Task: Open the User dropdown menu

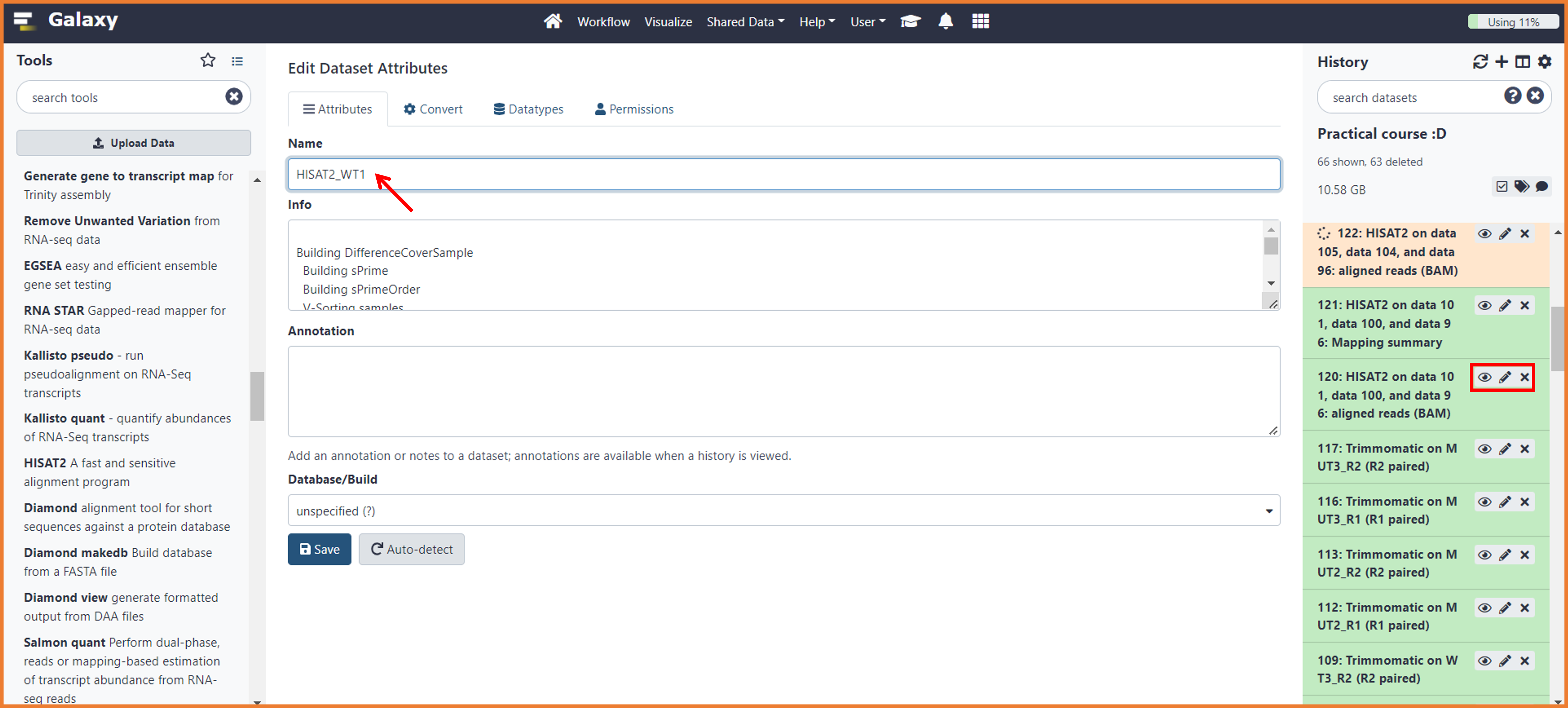Action: [867, 22]
